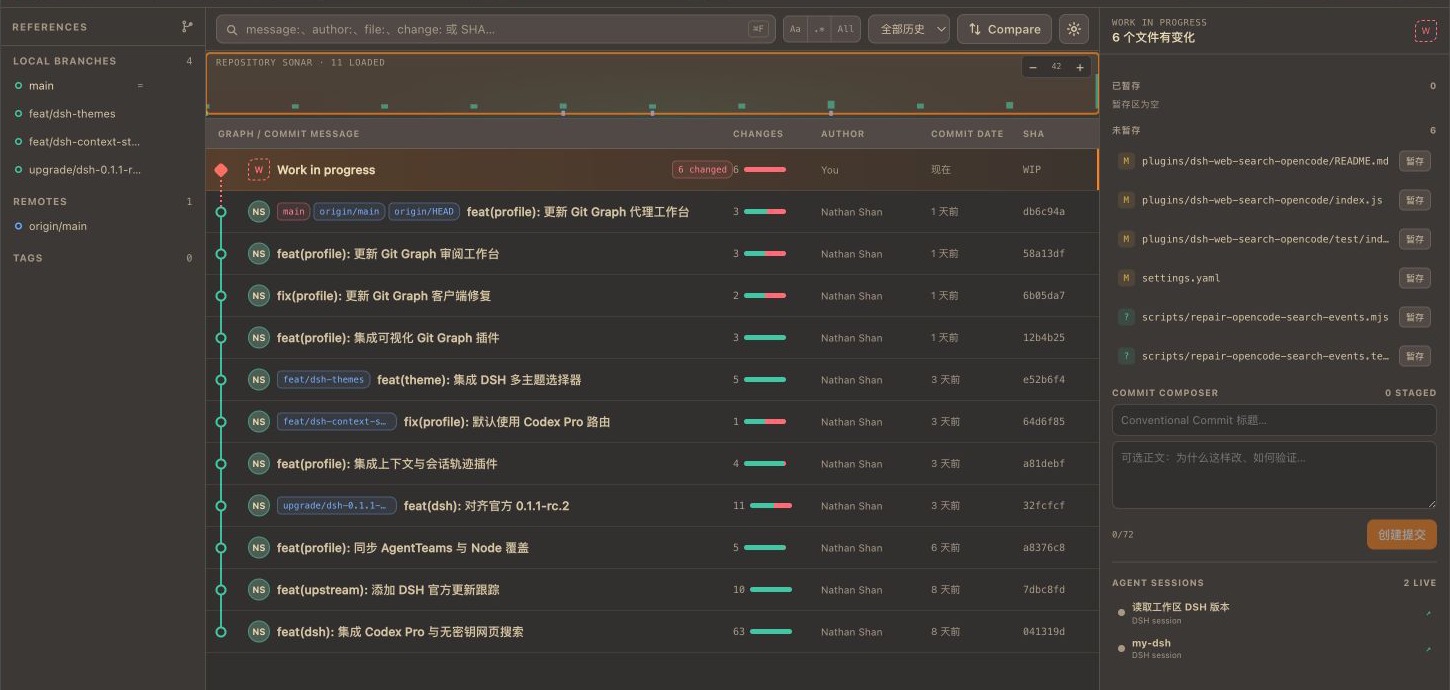Click the commit search input field
Image resolution: width=1450 pixels, height=690 pixels.
tap(496, 29)
